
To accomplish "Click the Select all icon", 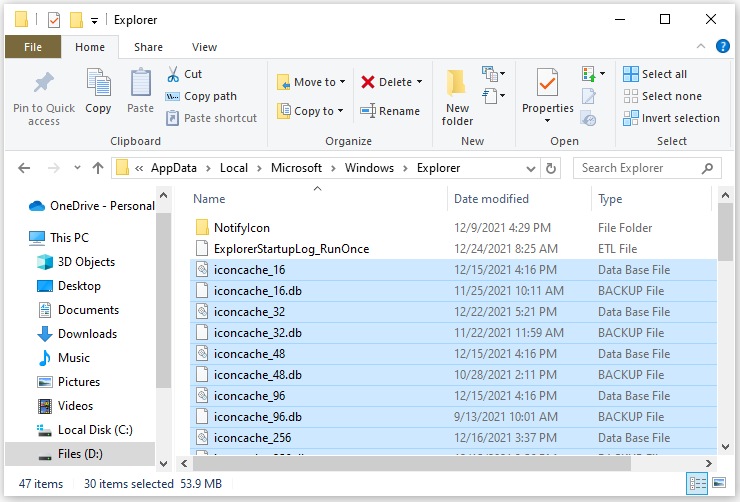I will (x=631, y=74).
